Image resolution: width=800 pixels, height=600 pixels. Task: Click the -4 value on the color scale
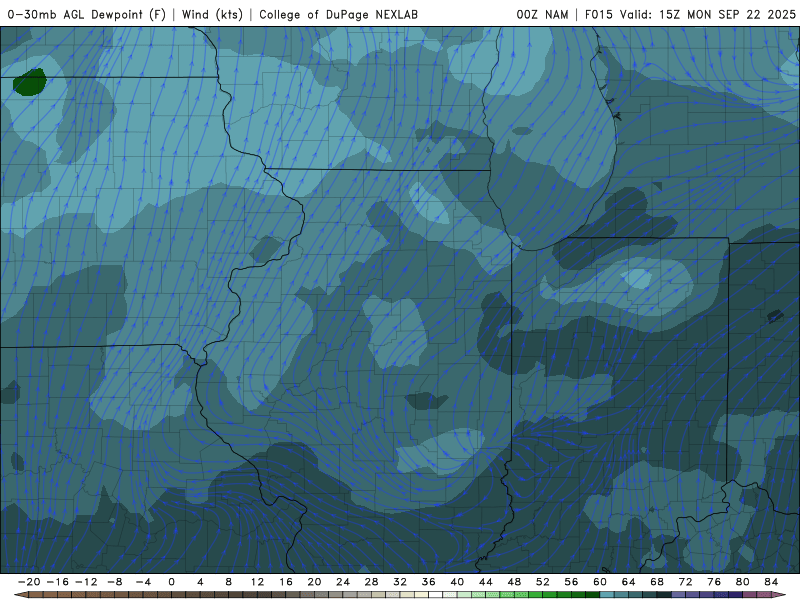coord(143,582)
